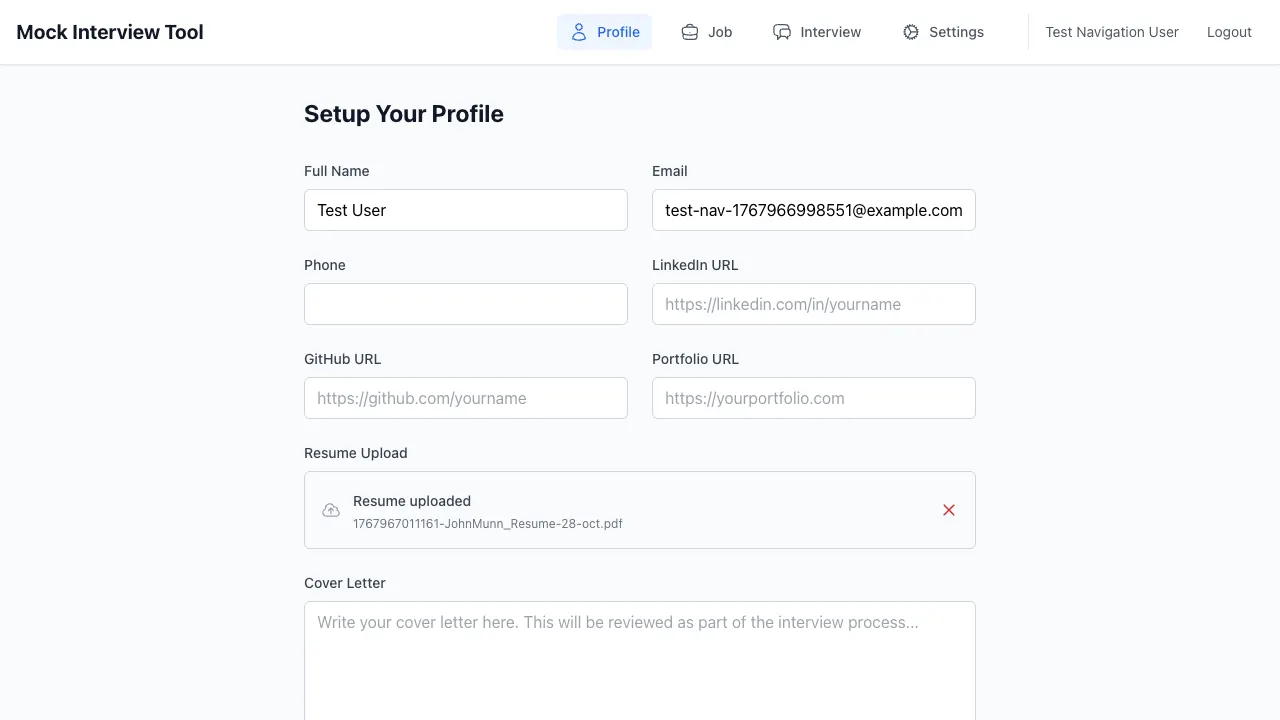Focus the Full Name field
Image resolution: width=1280 pixels, height=720 pixels.
pos(466,210)
